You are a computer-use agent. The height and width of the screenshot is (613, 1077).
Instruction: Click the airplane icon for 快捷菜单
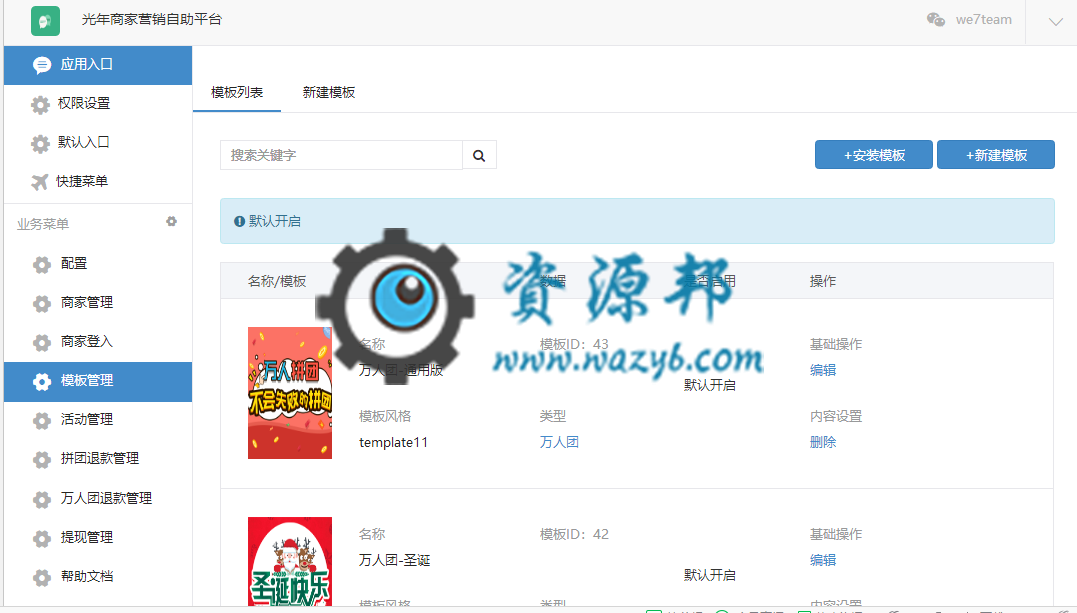pos(40,182)
